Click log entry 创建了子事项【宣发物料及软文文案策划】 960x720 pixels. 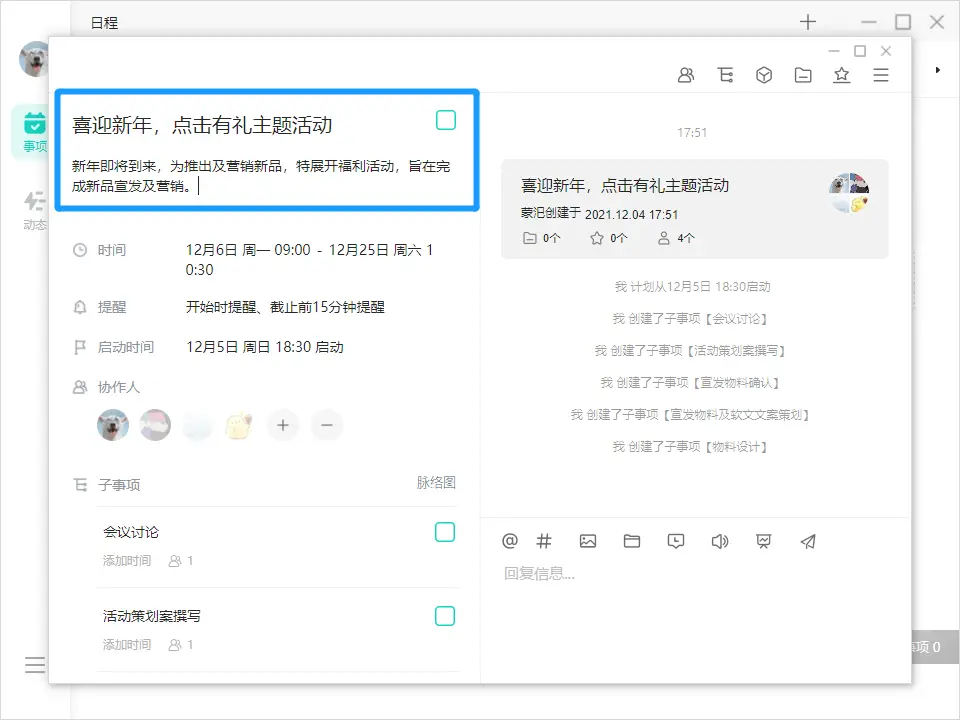(x=690, y=414)
